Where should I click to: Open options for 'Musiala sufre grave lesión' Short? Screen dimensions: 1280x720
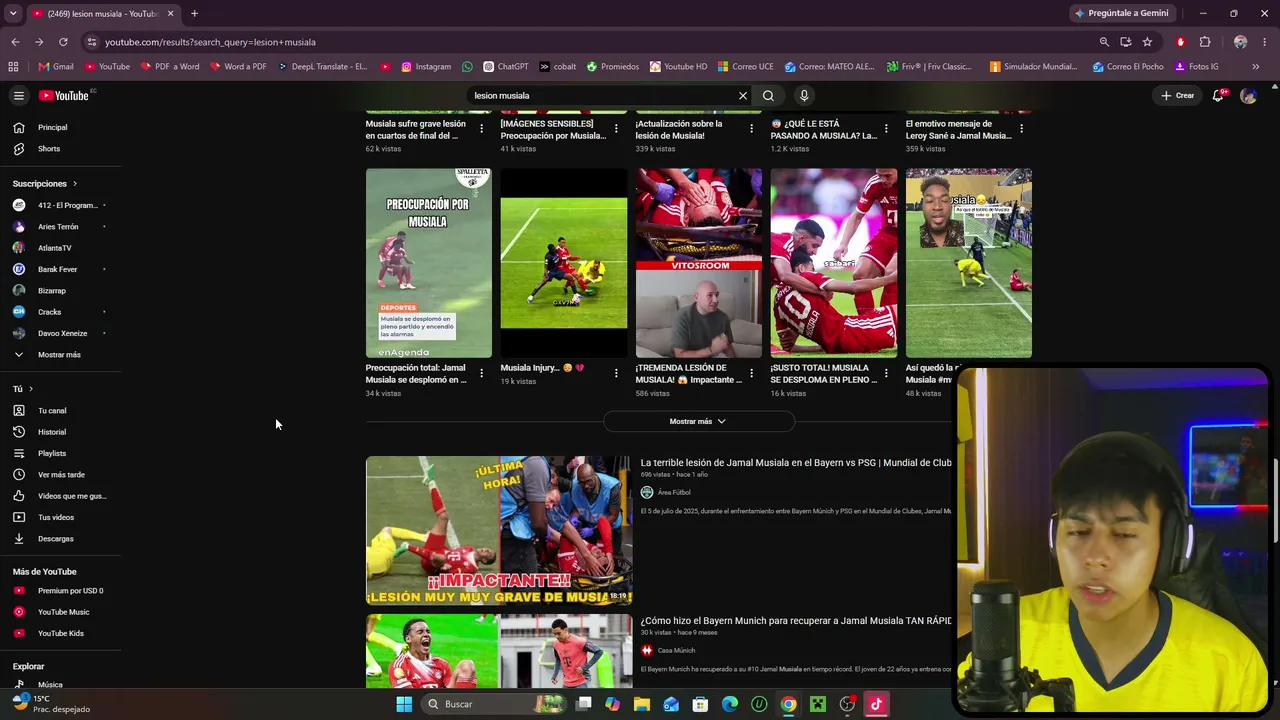click(481, 129)
